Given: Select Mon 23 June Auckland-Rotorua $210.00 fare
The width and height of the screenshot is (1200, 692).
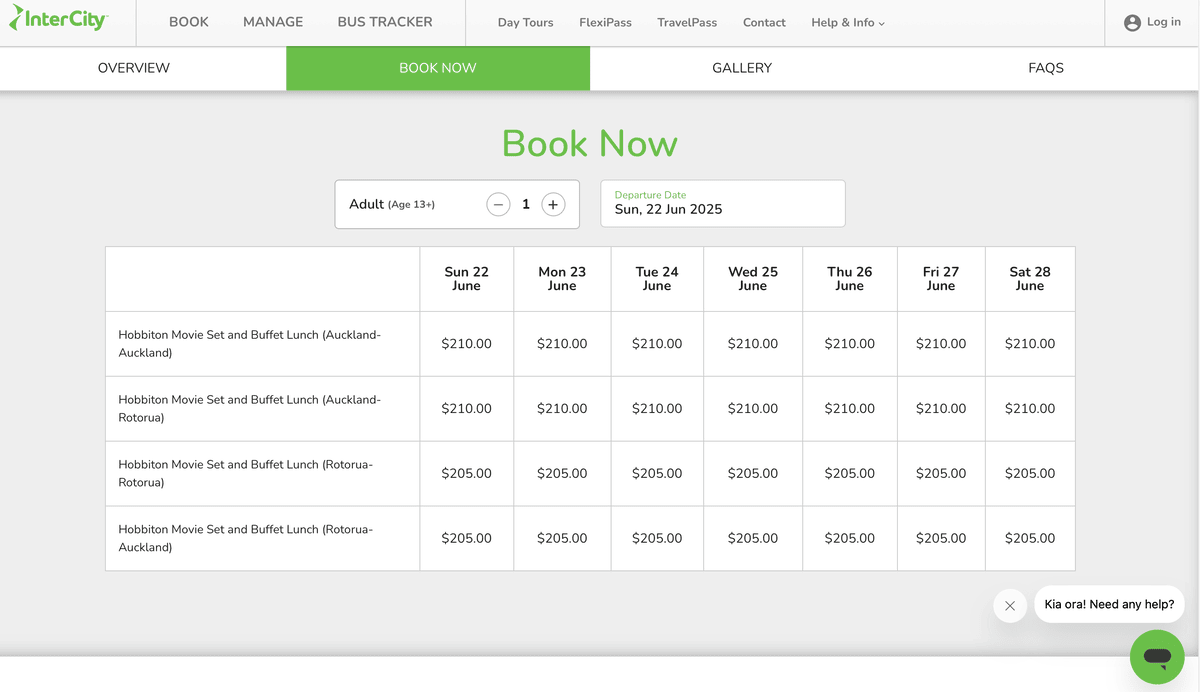Looking at the screenshot, I should pos(562,409).
